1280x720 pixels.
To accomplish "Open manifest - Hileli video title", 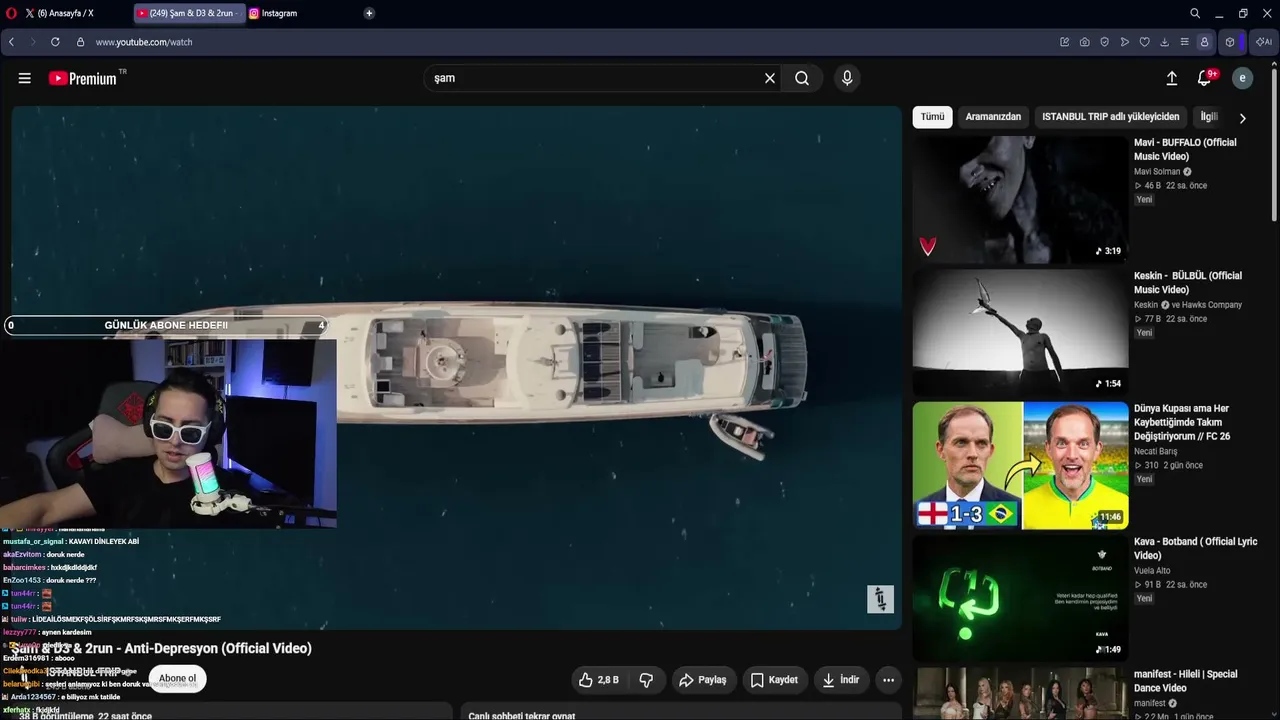I will [1185, 681].
